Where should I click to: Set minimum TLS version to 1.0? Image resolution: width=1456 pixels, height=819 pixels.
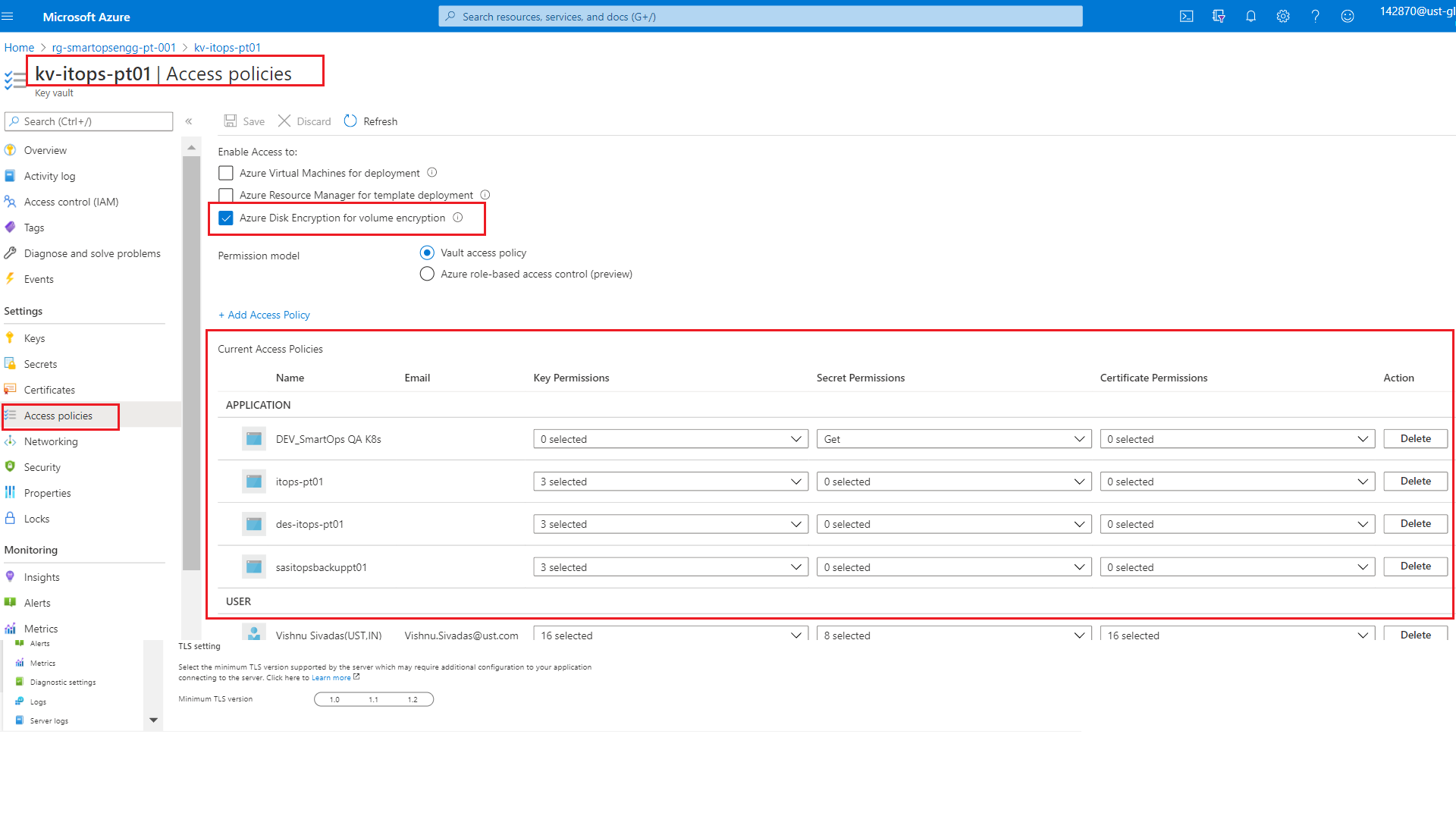(334, 699)
